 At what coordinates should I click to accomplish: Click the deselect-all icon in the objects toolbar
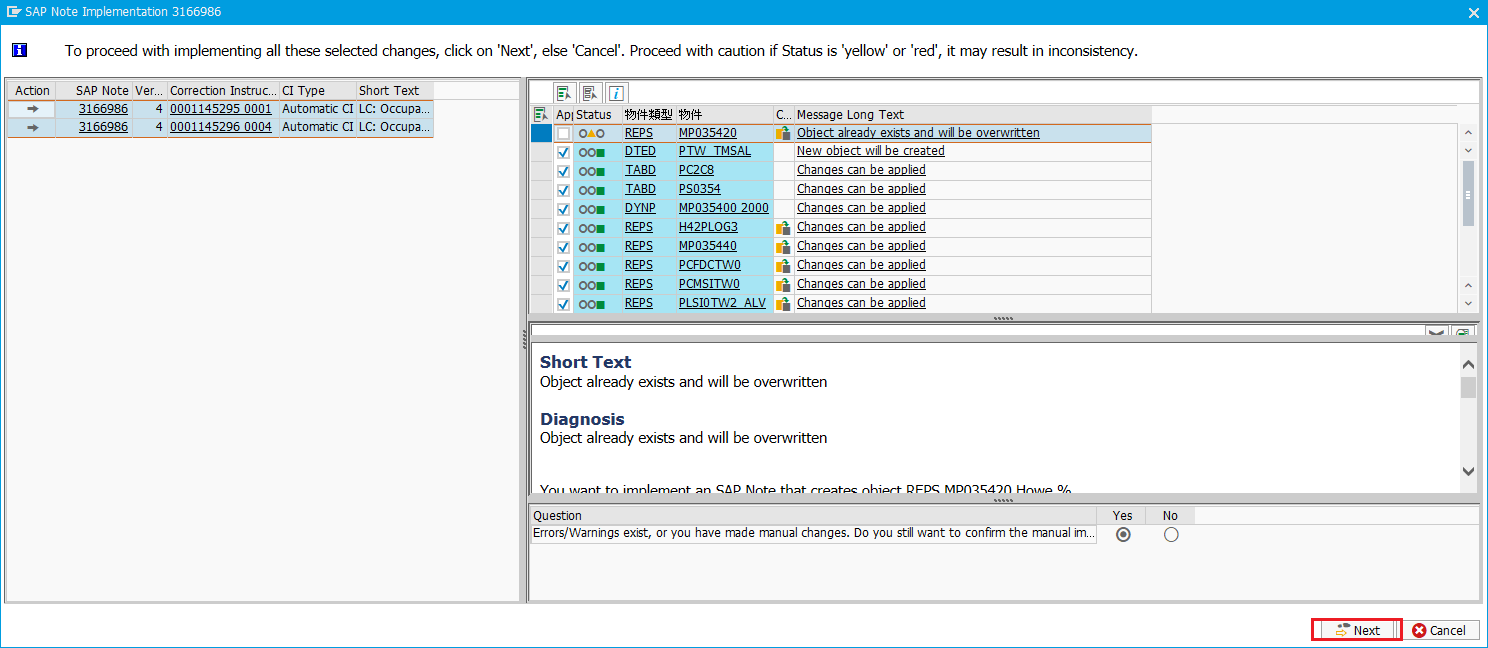pos(590,93)
